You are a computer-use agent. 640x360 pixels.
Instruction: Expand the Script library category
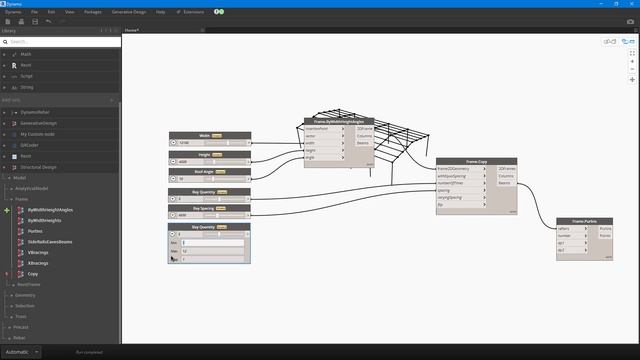tap(4, 76)
